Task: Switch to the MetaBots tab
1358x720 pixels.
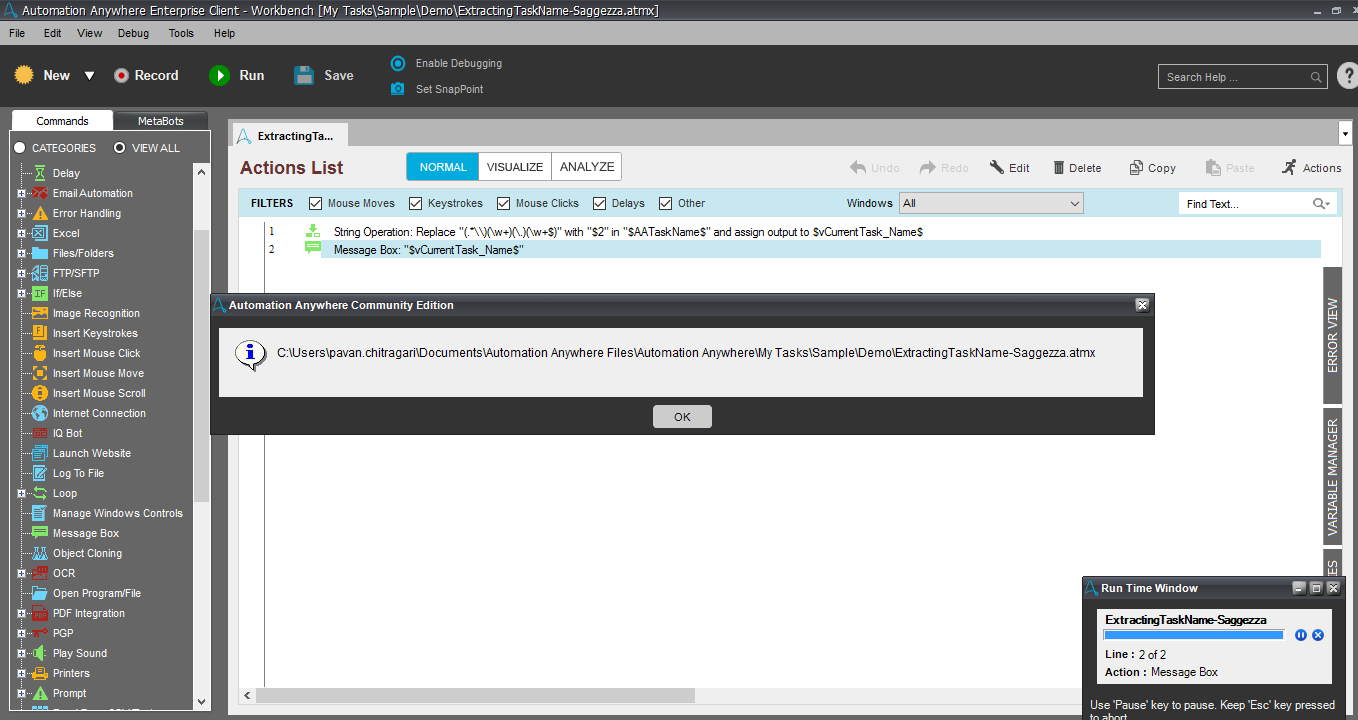Action: tap(161, 121)
